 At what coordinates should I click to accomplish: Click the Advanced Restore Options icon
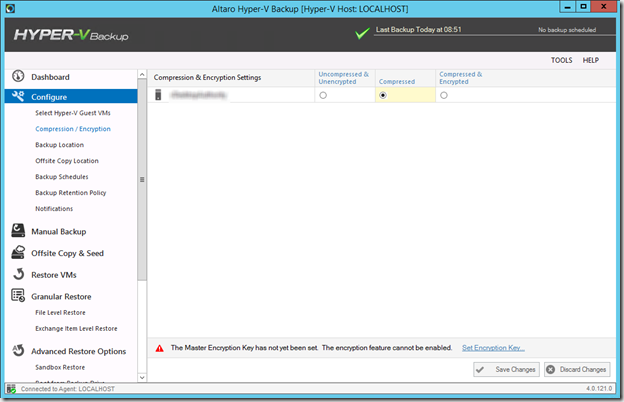click(18, 350)
